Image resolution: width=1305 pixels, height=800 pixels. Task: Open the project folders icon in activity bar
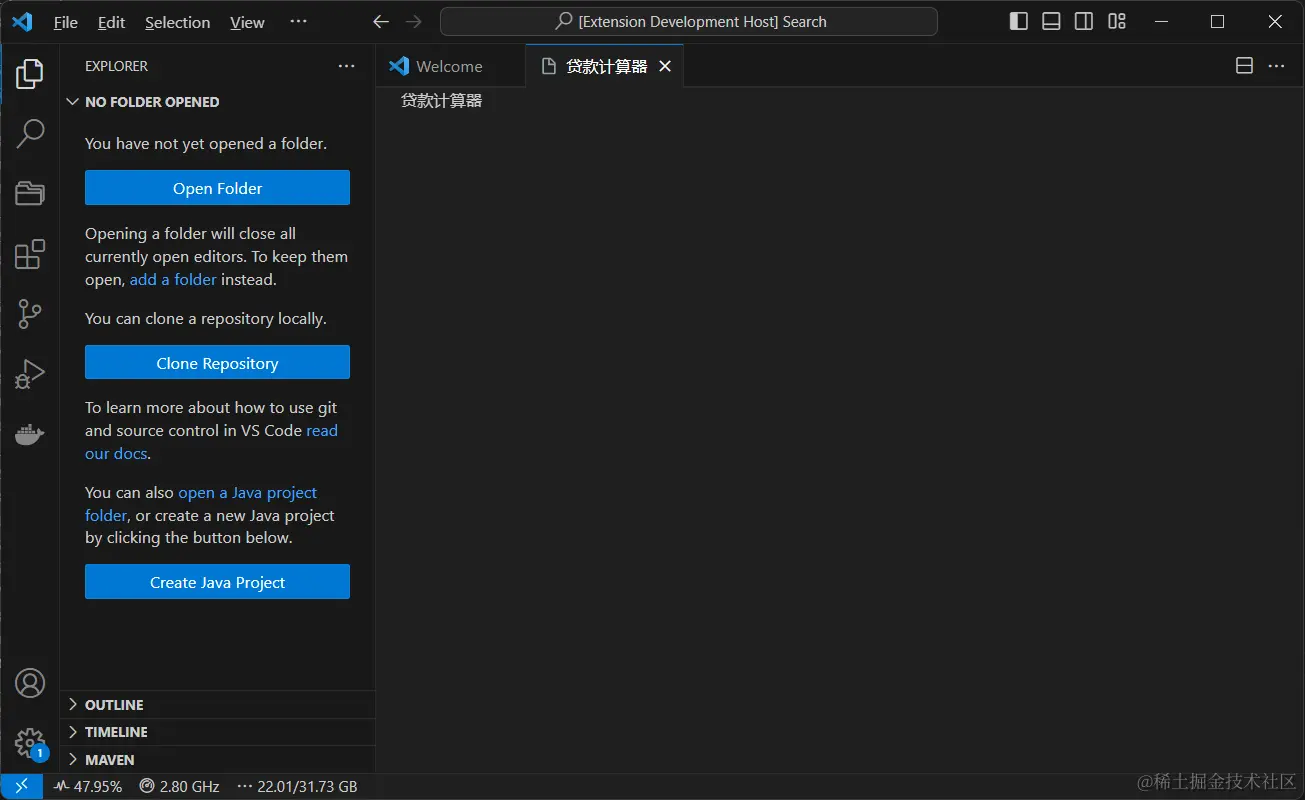[30, 193]
